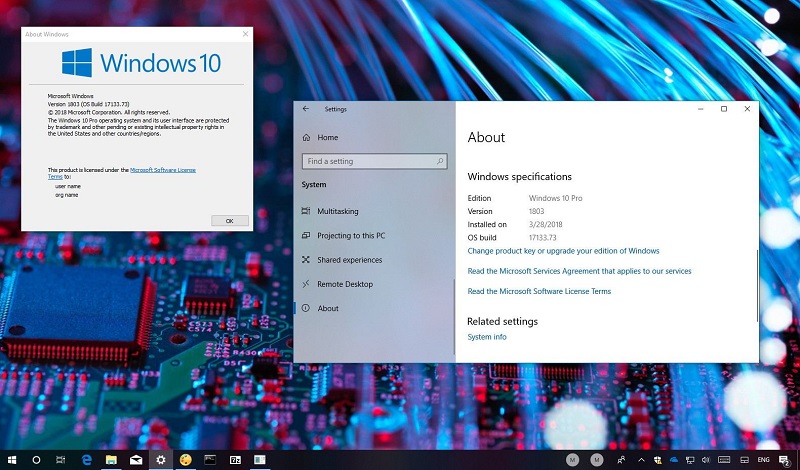Launch Microsoft Edge from the taskbar
The height and width of the screenshot is (470, 800).
click(x=87, y=460)
